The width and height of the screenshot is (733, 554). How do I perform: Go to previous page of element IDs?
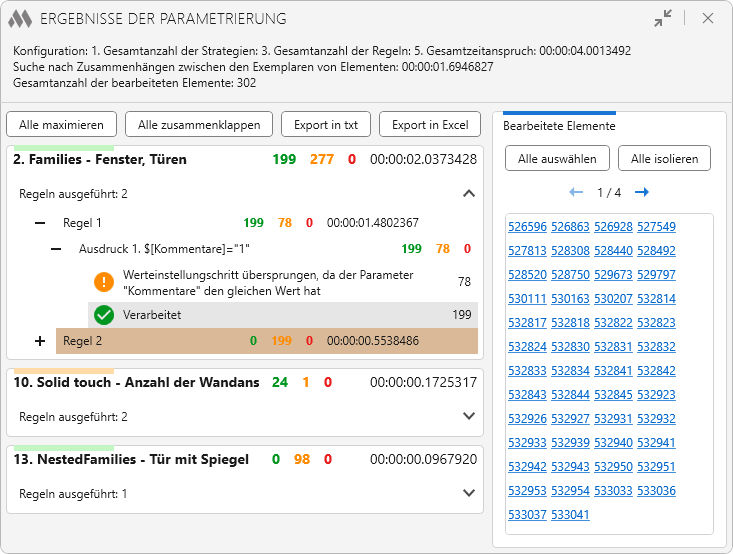(x=576, y=192)
